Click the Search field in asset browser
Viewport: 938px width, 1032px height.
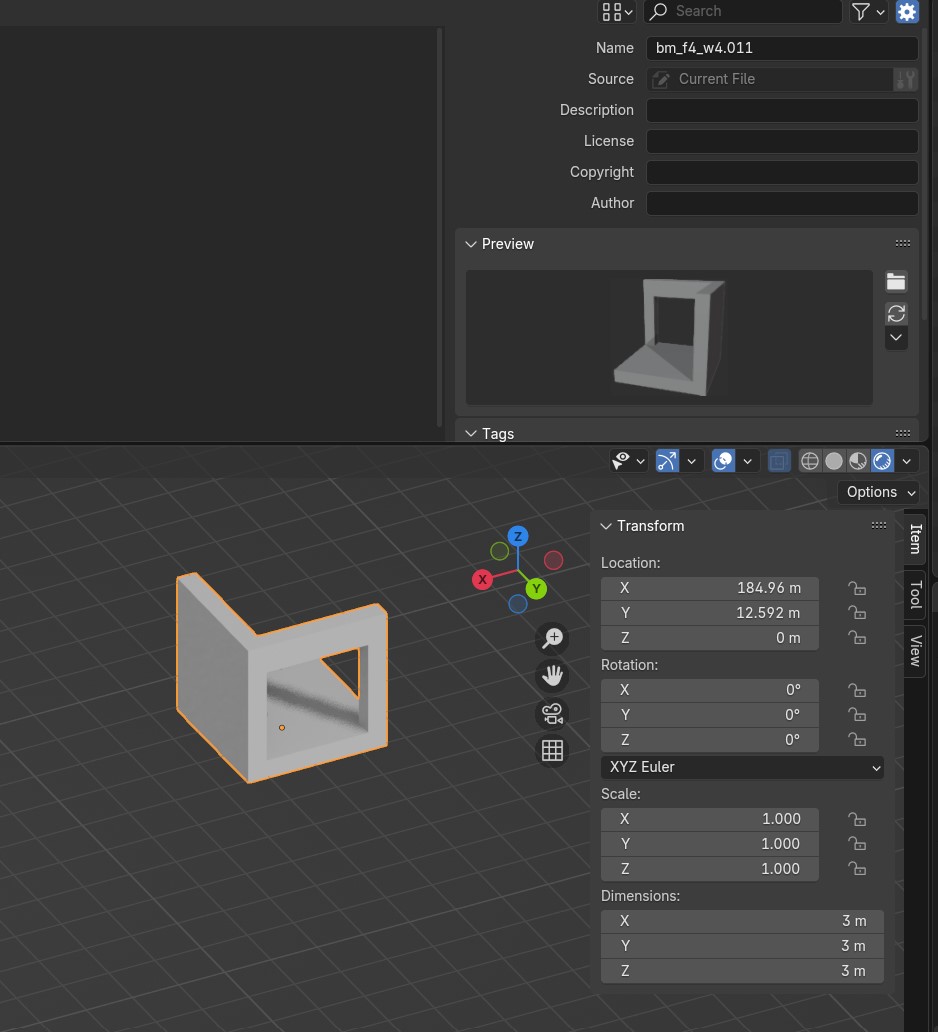tap(743, 12)
